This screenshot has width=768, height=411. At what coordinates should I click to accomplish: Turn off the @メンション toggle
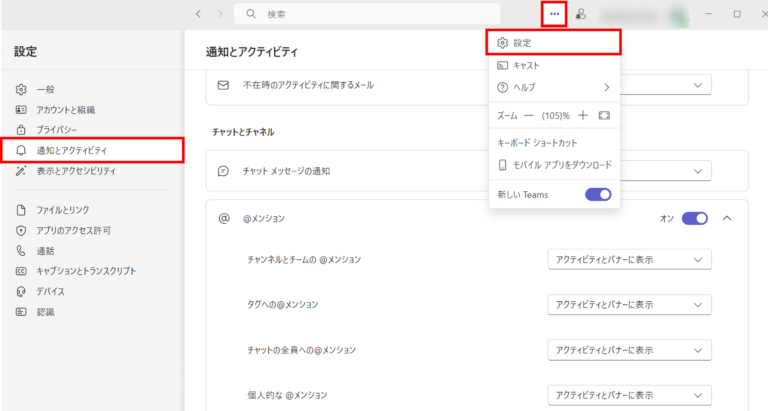pos(695,218)
